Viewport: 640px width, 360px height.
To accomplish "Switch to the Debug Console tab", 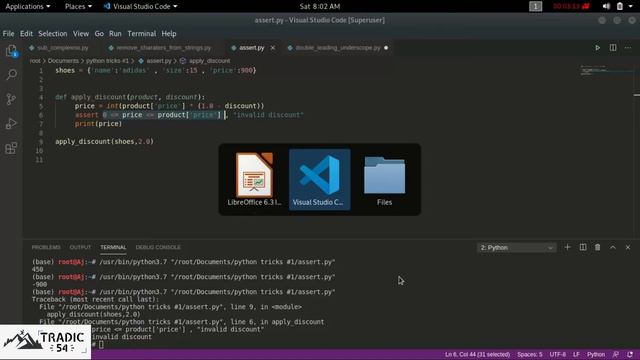I will pyautogui.click(x=158, y=247).
